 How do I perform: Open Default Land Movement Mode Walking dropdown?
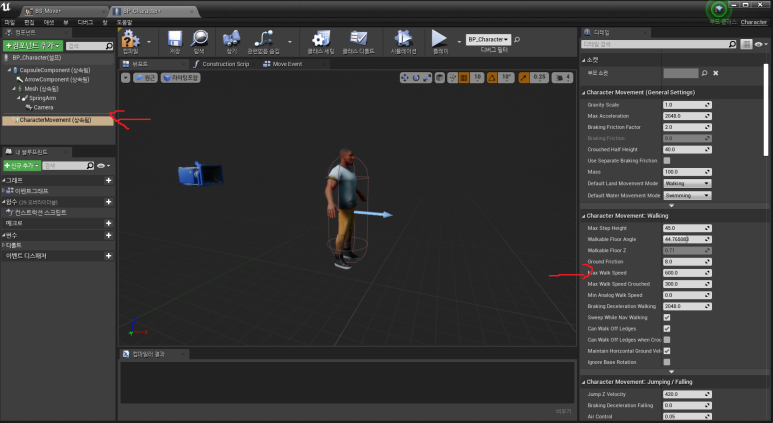[x=687, y=183]
